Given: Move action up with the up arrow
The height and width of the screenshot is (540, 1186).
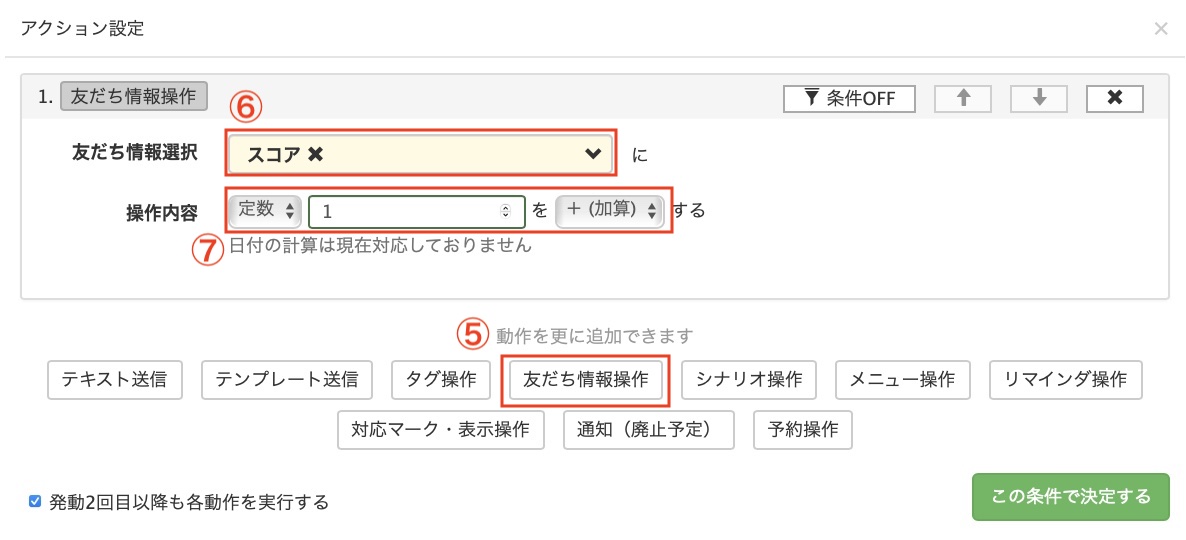Looking at the screenshot, I should point(963,98).
